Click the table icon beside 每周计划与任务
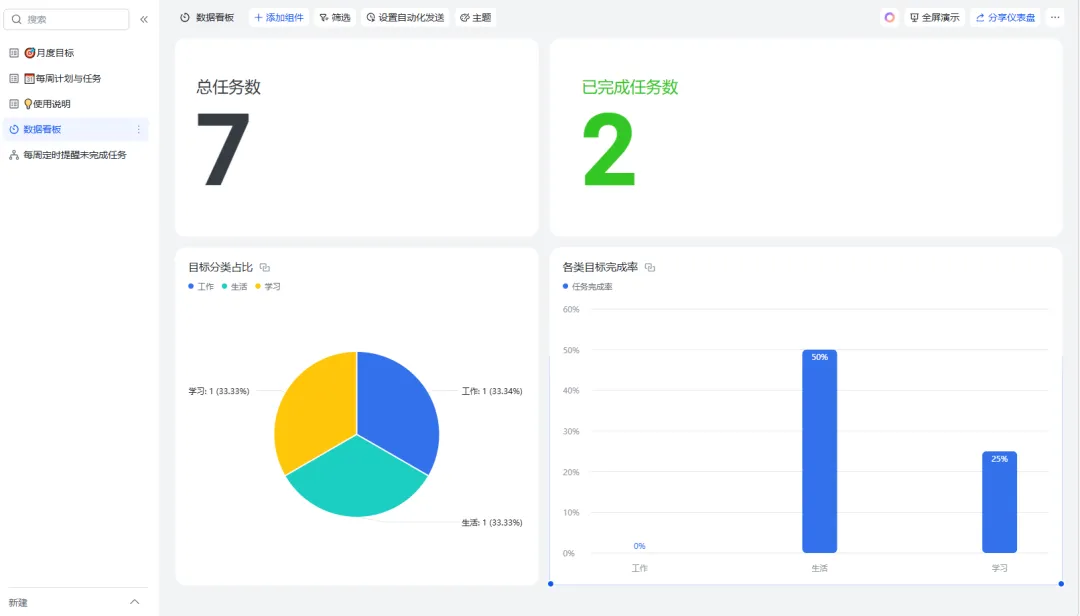The width and height of the screenshot is (1080, 616). tap(14, 79)
